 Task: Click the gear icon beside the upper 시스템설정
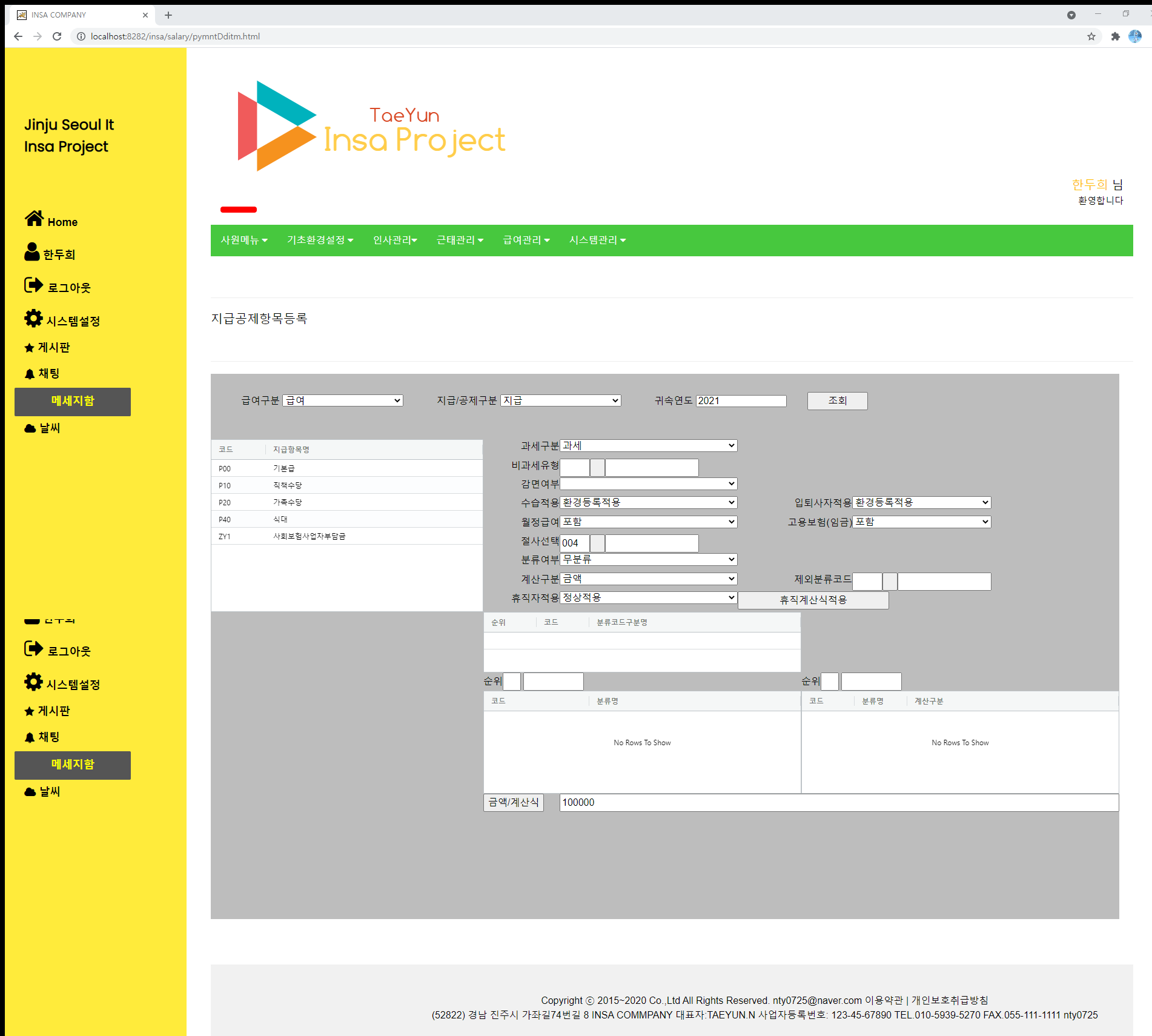(x=33, y=318)
